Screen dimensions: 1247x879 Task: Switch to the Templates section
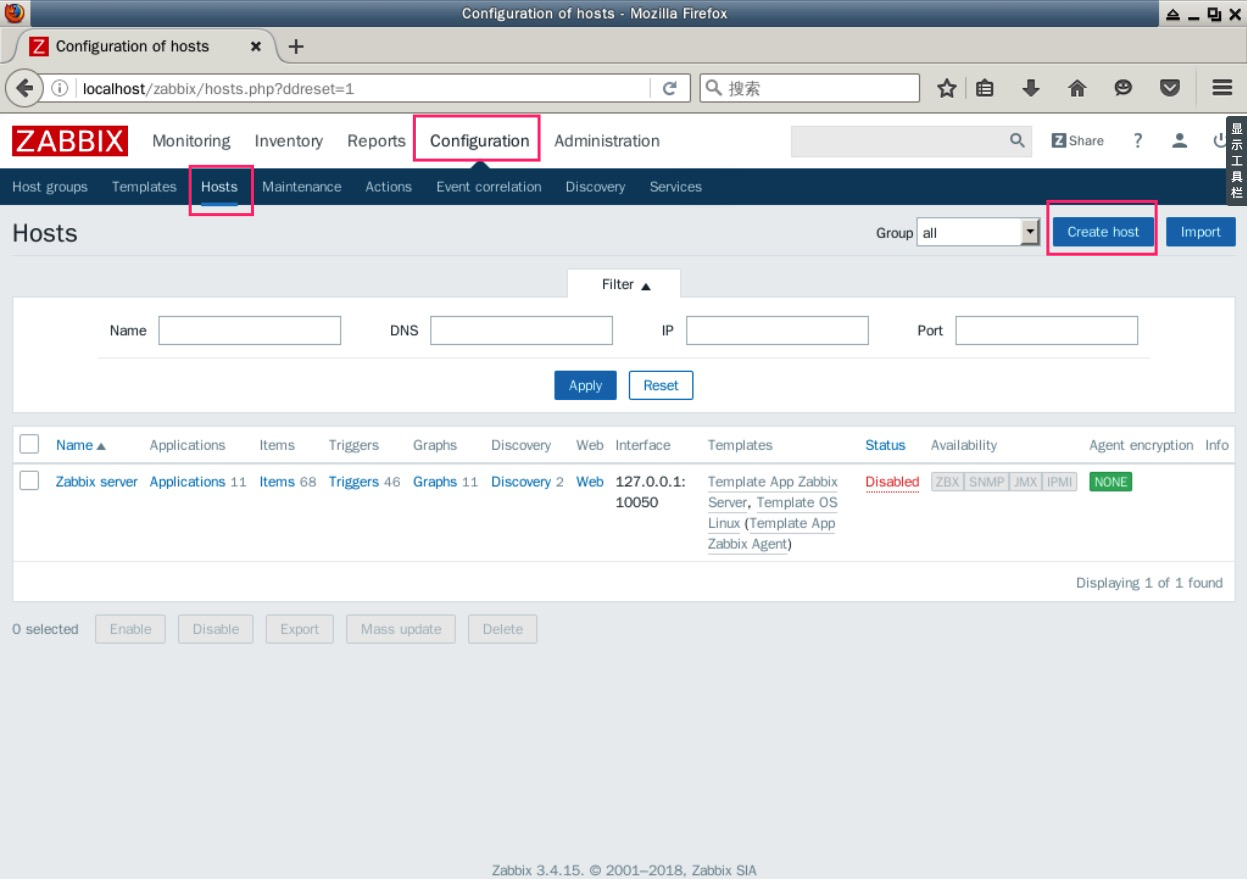(x=144, y=187)
